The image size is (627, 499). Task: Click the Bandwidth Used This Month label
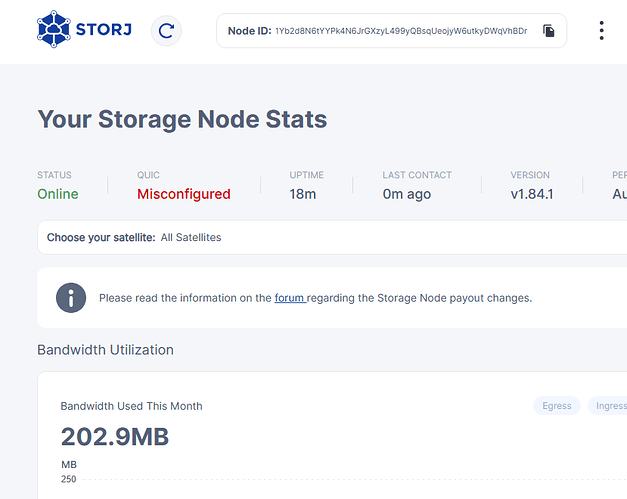pos(131,406)
